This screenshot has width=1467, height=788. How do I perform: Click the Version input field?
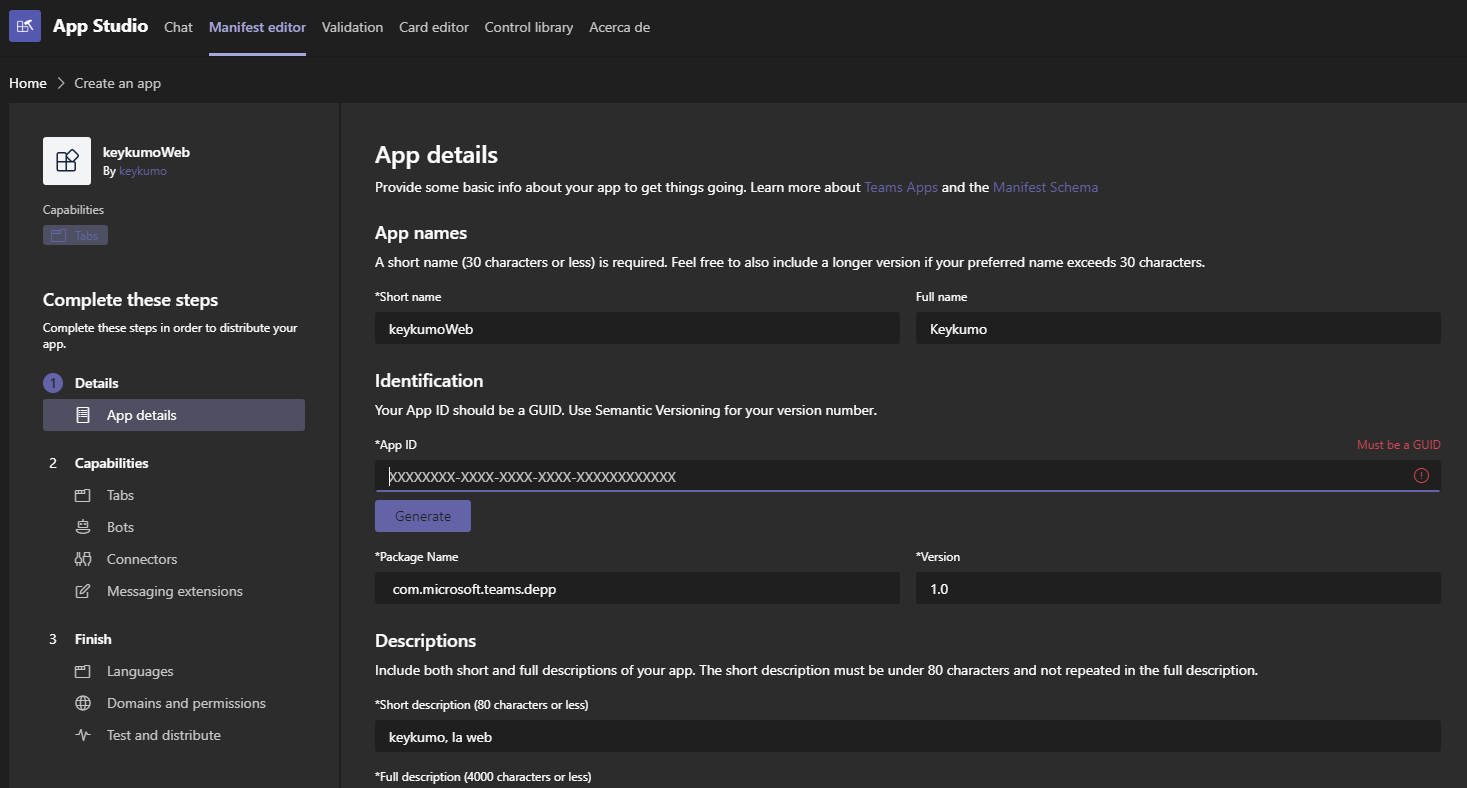(1178, 588)
